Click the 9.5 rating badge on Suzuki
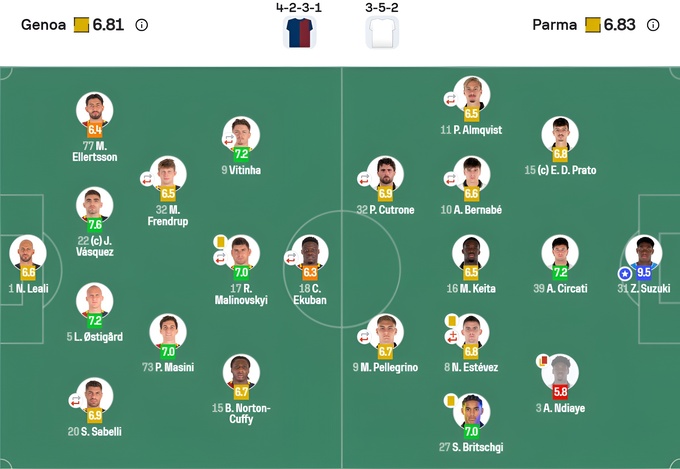Viewport: 680px width, 469px height. click(x=644, y=272)
